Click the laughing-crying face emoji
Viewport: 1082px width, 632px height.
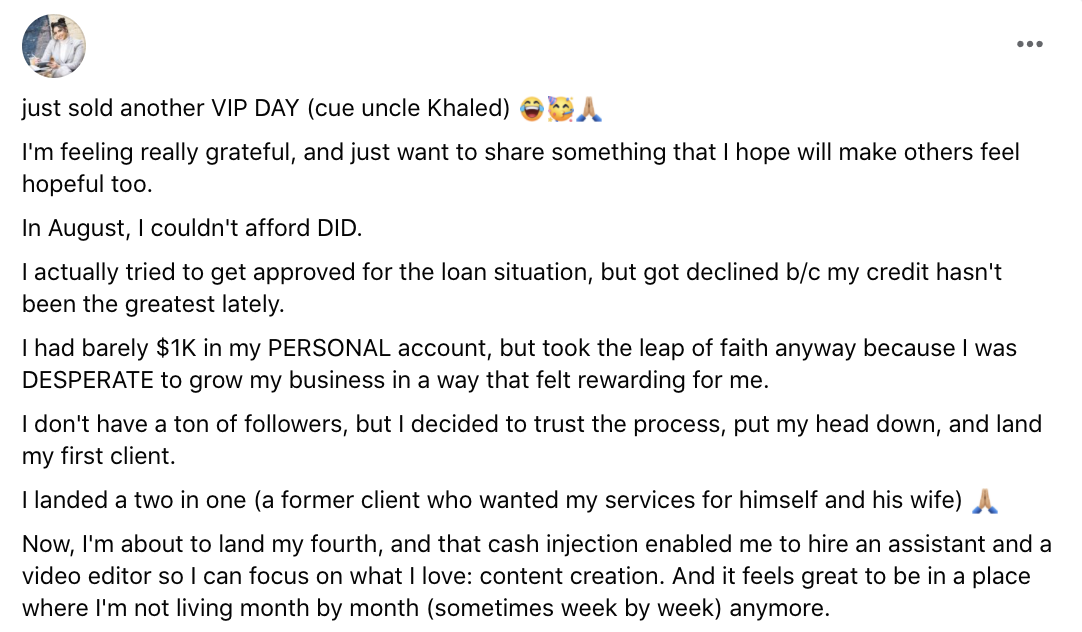coord(531,108)
